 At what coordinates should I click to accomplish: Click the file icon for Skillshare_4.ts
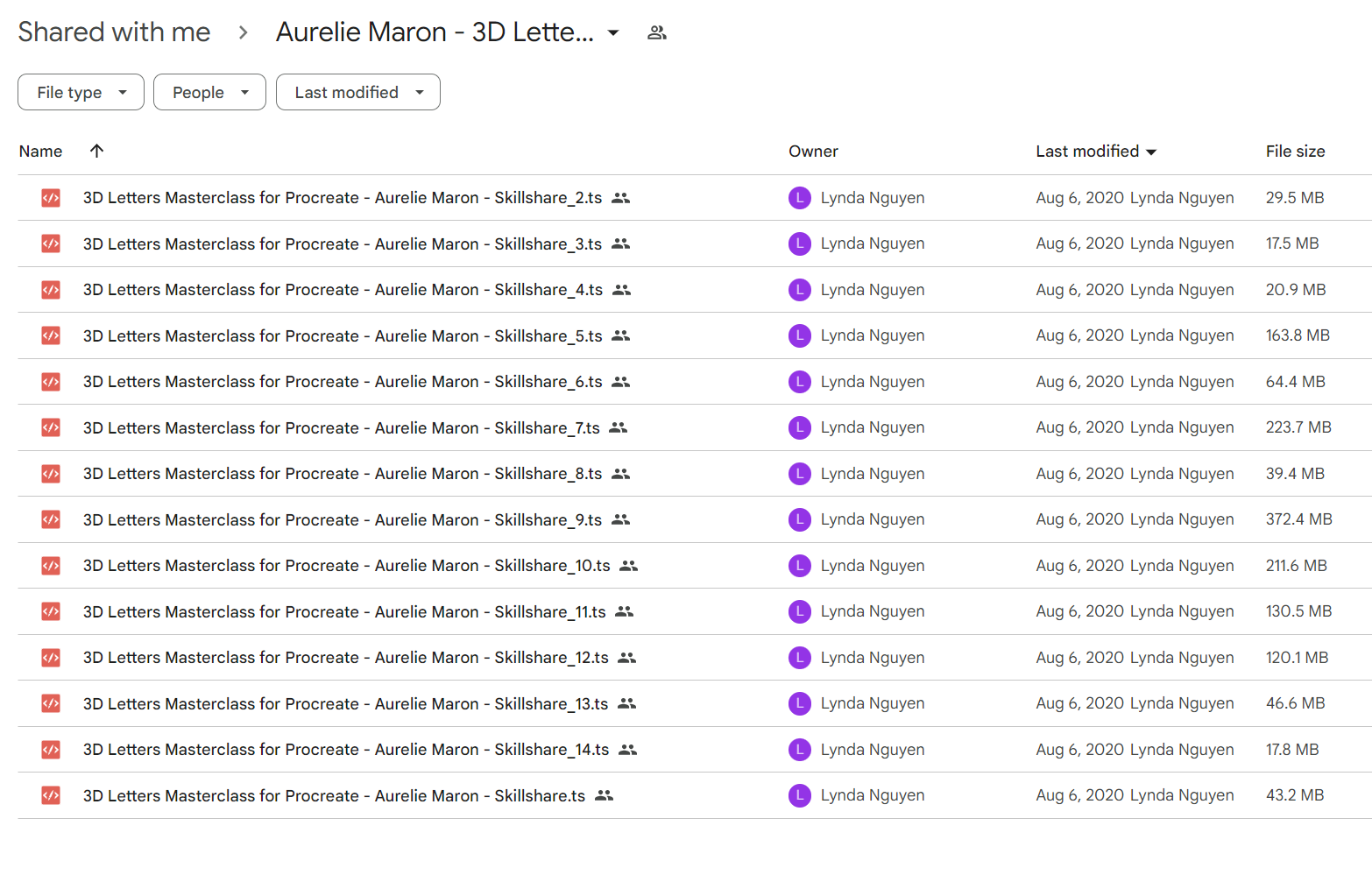click(x=51, y=290)
